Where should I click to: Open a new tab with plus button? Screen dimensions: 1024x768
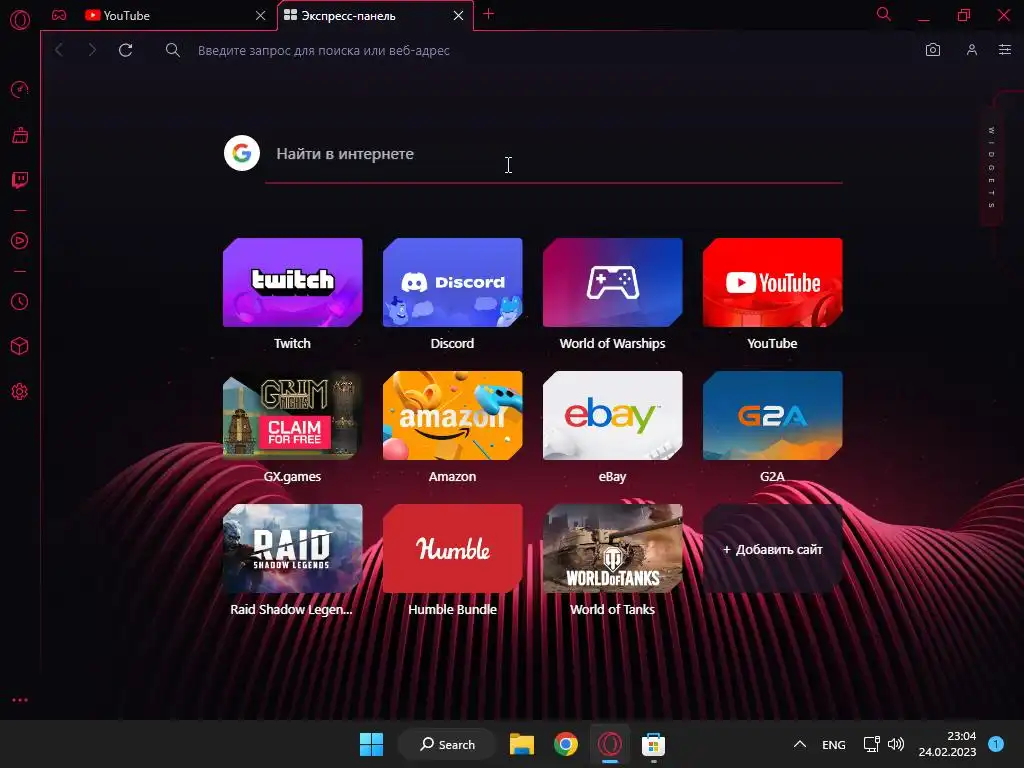tap(488, 14)
